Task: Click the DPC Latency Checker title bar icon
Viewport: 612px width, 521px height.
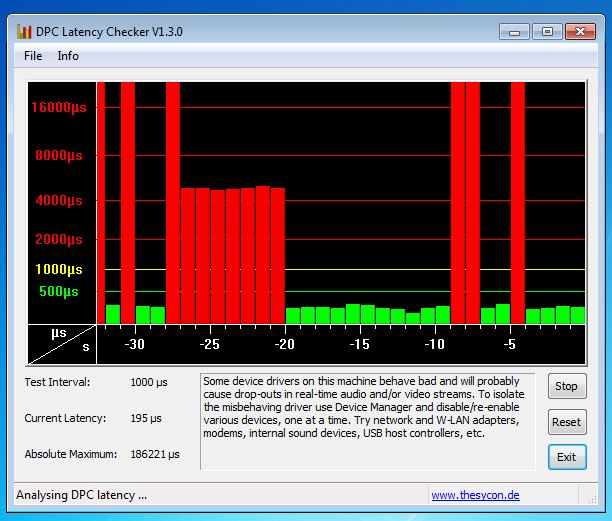Action: click(x=24, y=32)
